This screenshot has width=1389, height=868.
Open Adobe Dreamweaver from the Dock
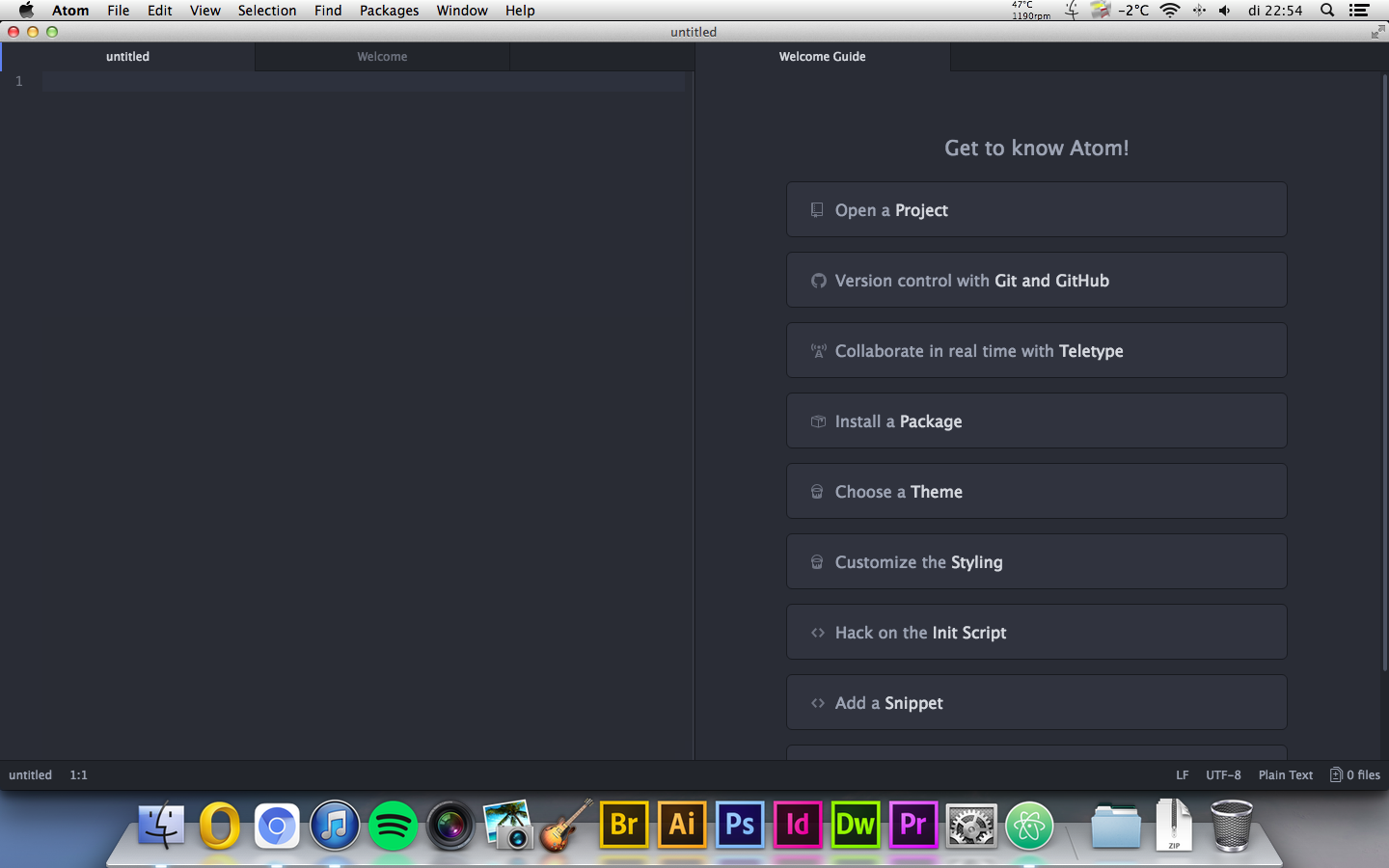click(x=856, y=825)
